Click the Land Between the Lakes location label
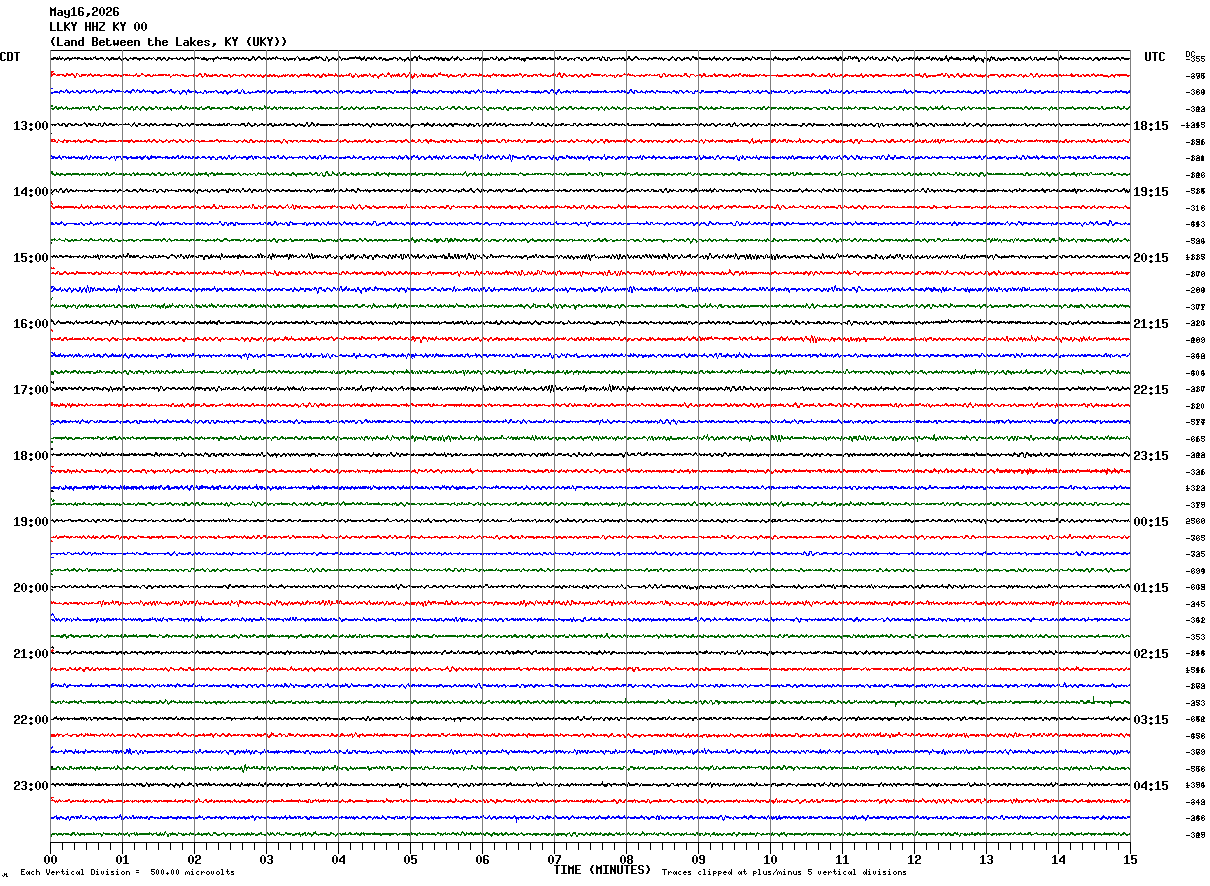 point(168,42)
